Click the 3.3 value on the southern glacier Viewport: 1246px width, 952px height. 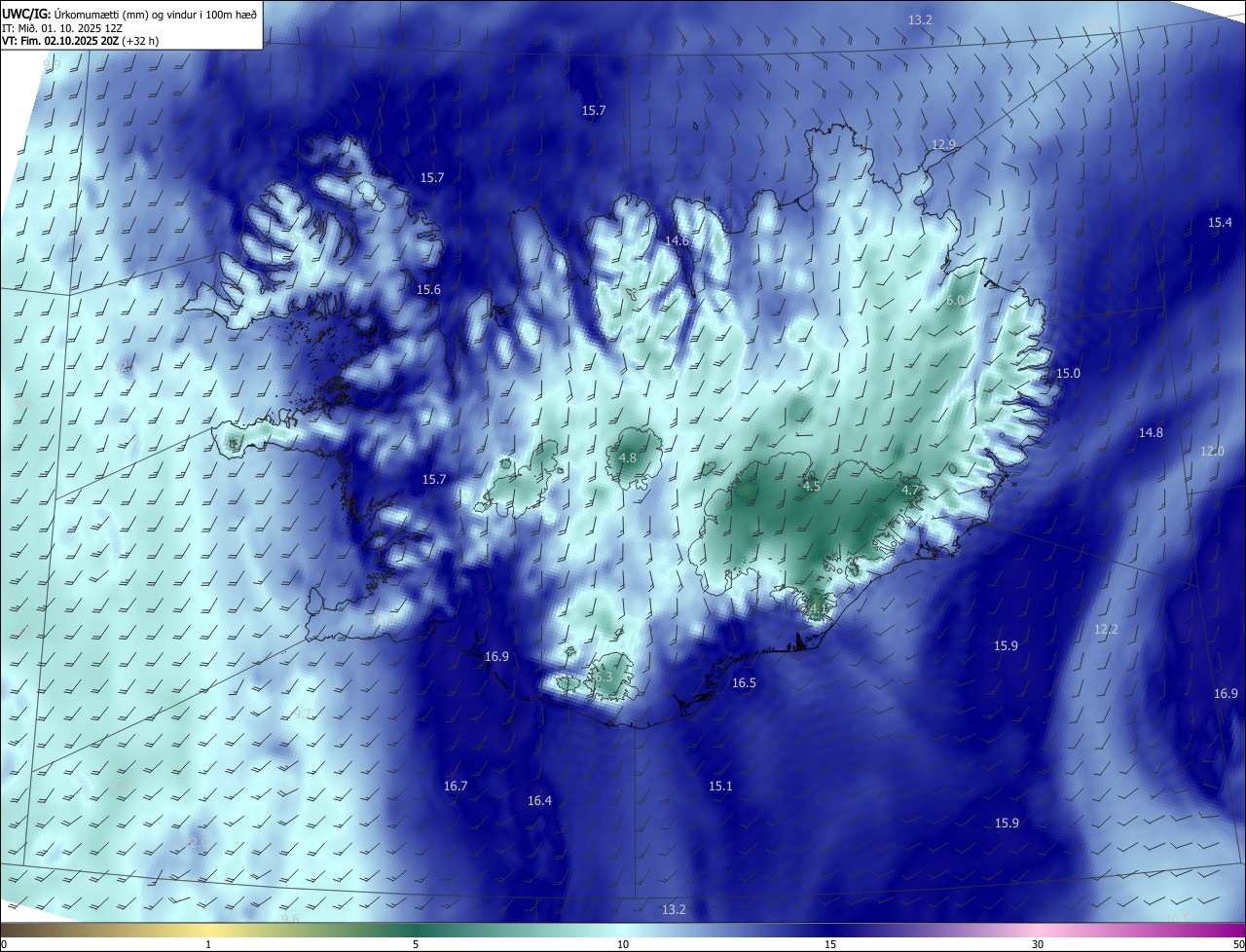tap(604, 677)
